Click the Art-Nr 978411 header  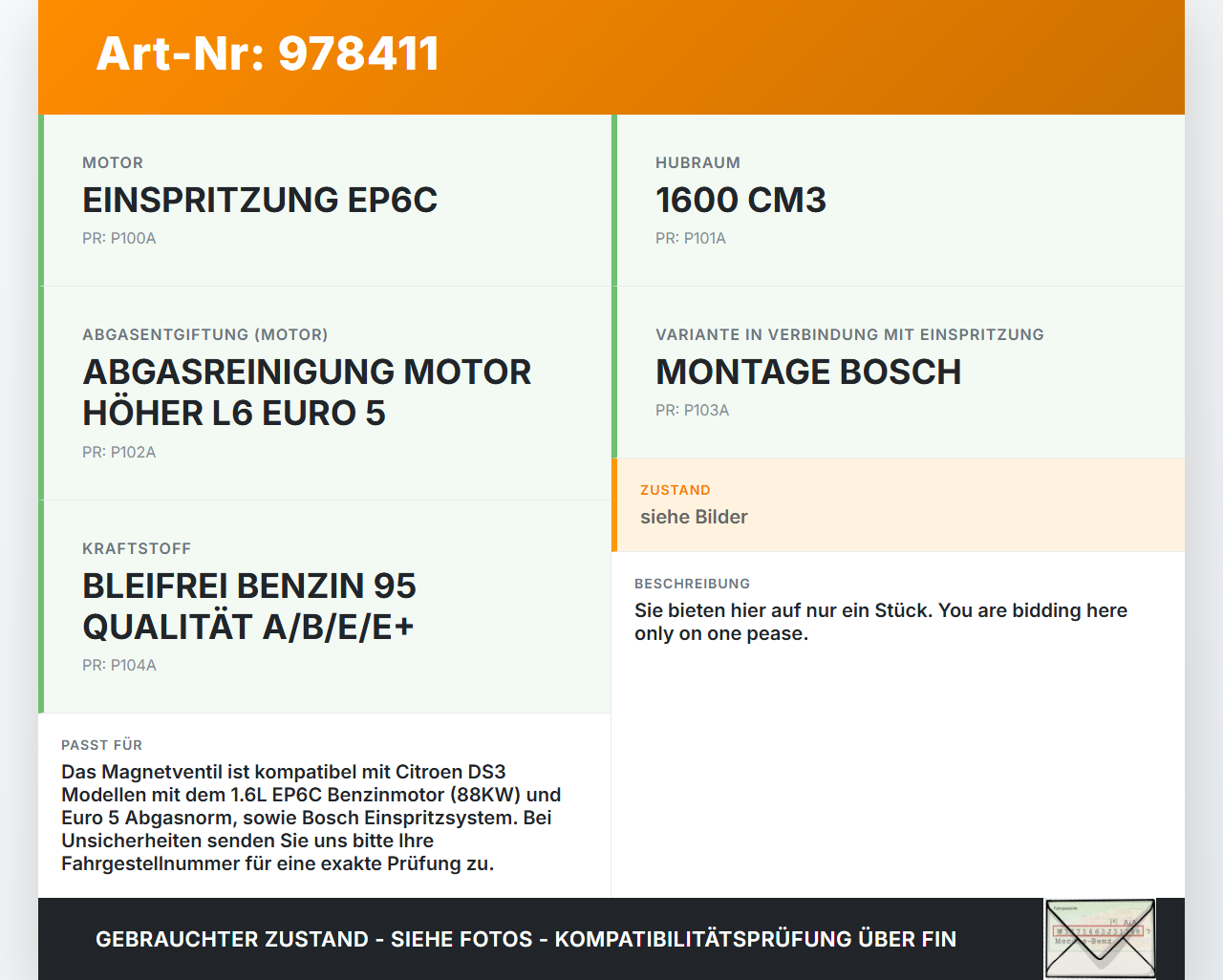[267, 54]
